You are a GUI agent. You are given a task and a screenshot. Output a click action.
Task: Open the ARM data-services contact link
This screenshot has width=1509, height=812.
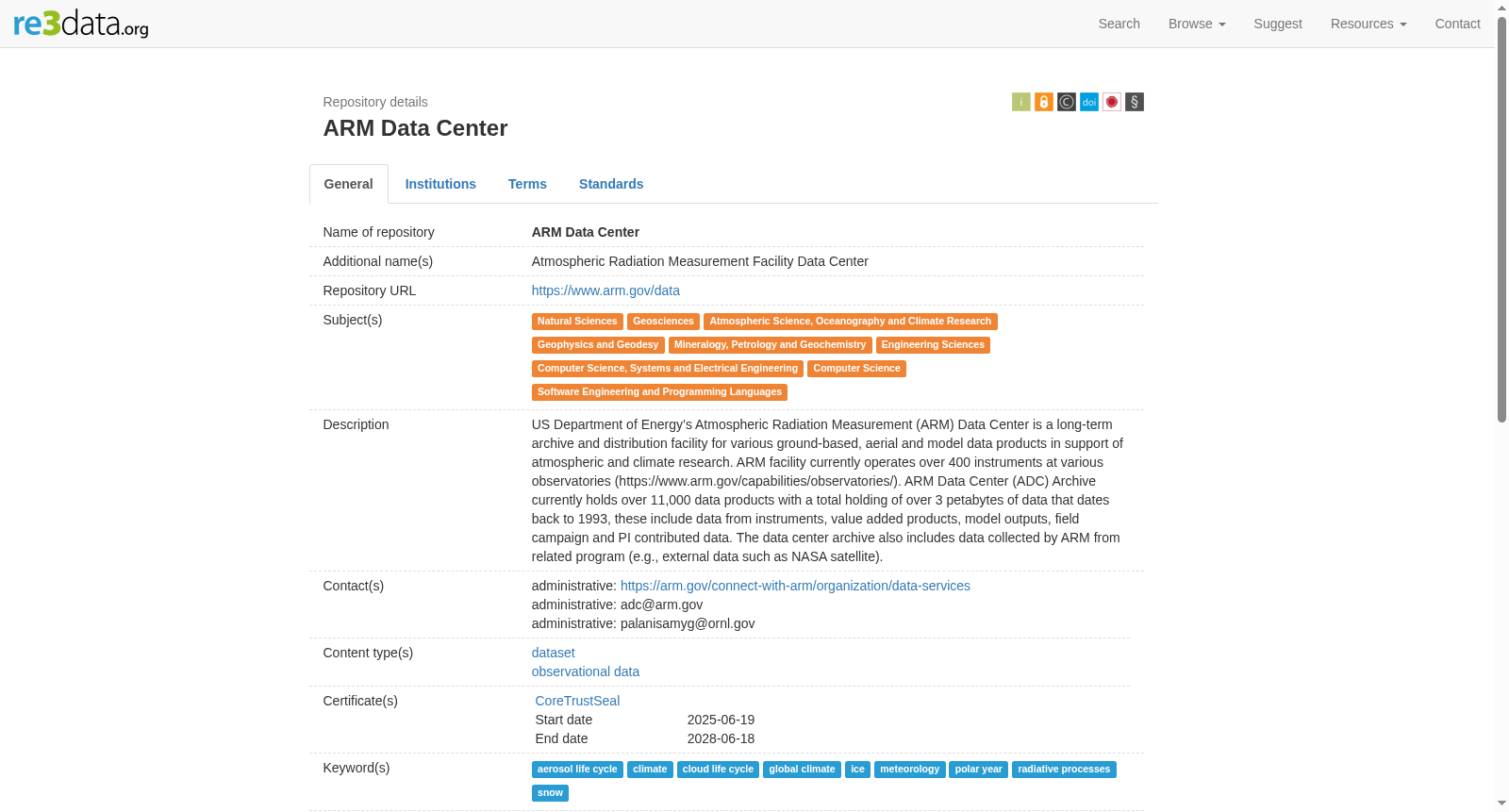pos(795,586)
